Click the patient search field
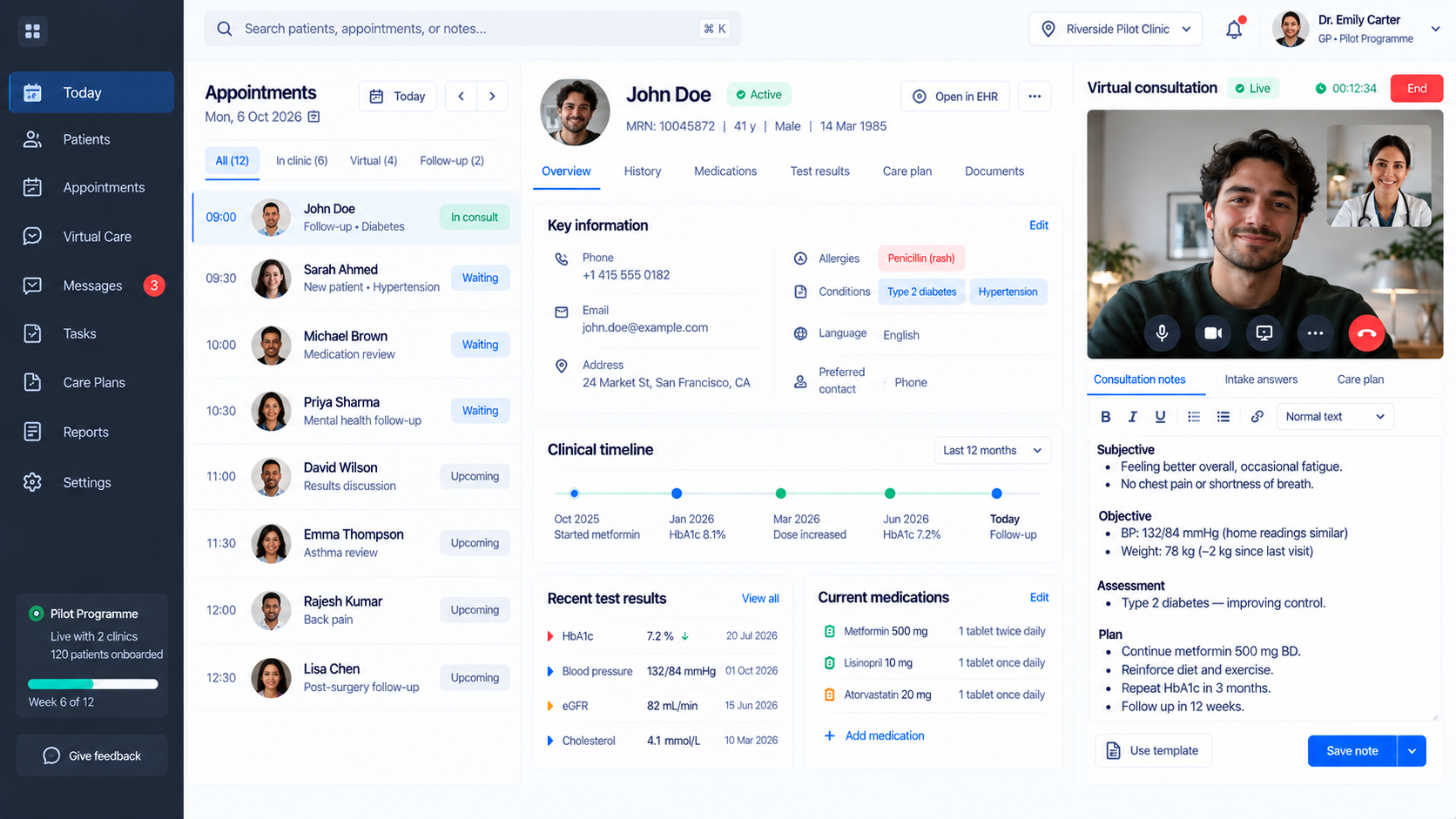Viewport: 1456px width, 819px height. pos(472,29)
